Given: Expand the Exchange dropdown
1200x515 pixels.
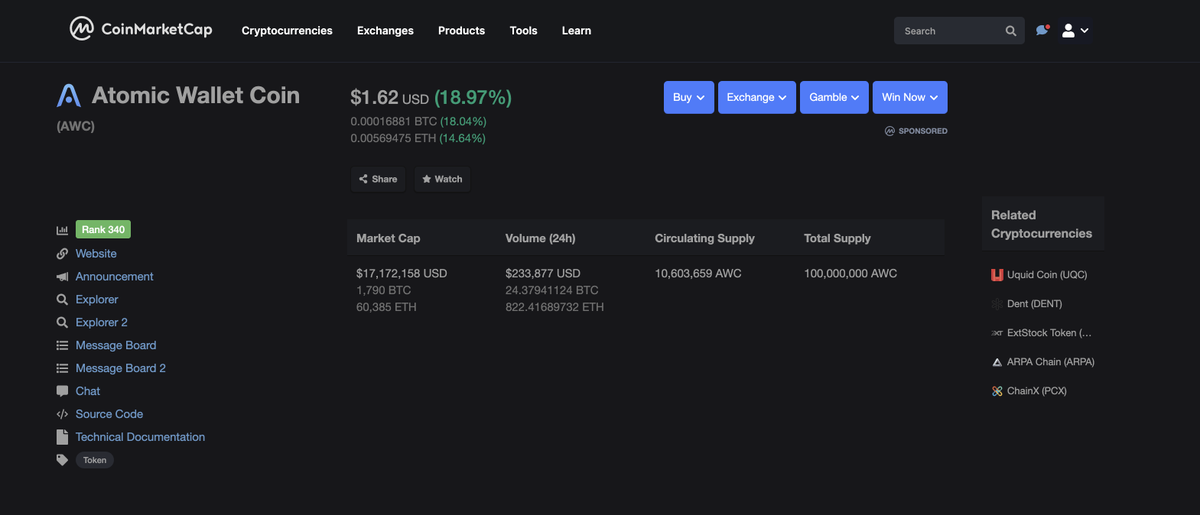Looking at the screenshot, I should click(757, 97).
